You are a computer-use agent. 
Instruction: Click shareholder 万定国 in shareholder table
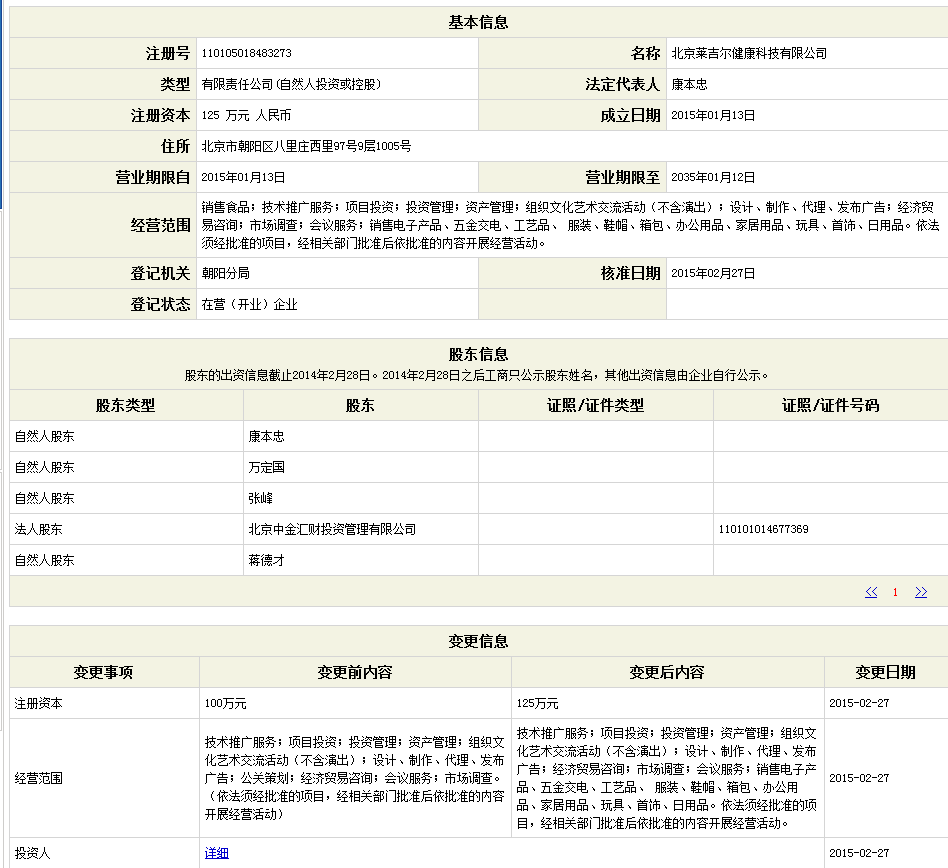pos(266,467)
